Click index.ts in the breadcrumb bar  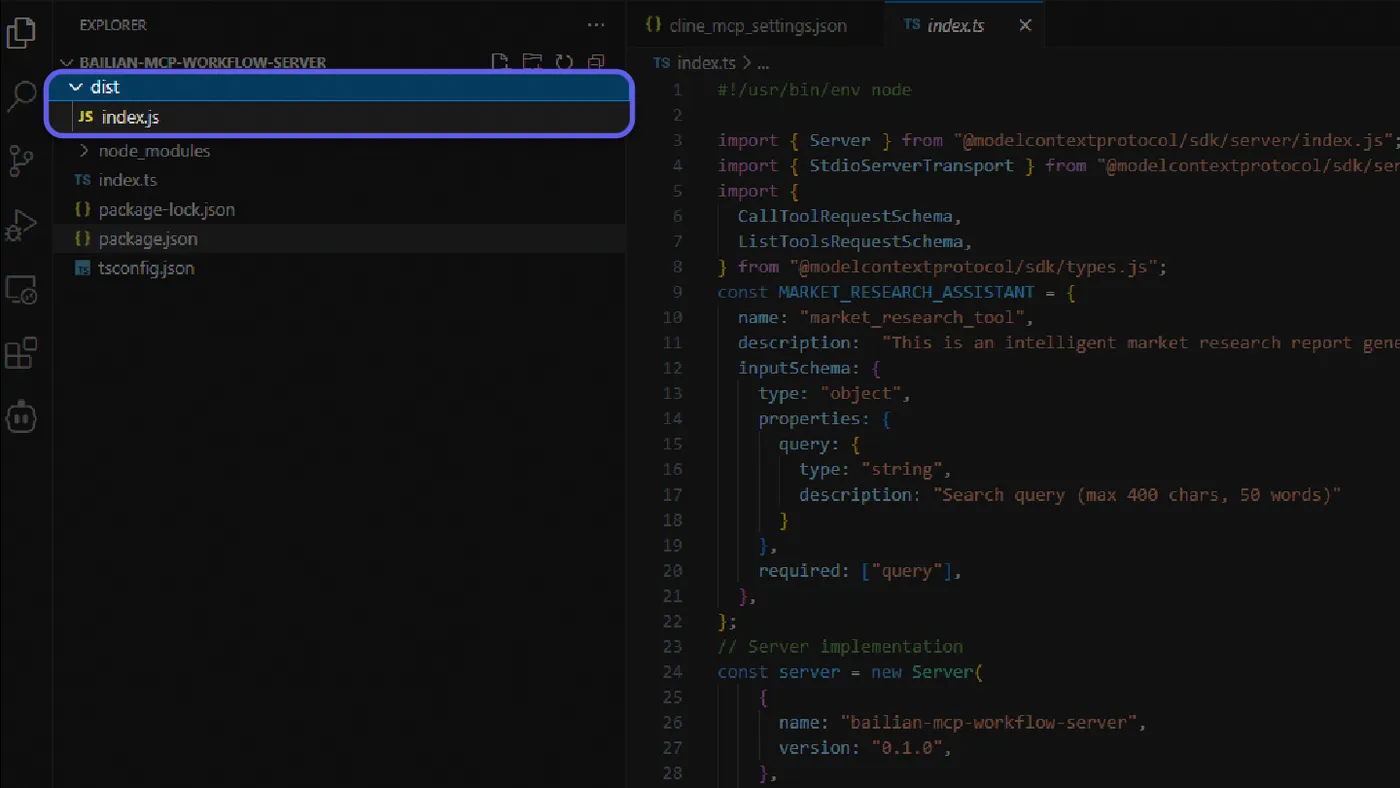click(x=706, y=63)
